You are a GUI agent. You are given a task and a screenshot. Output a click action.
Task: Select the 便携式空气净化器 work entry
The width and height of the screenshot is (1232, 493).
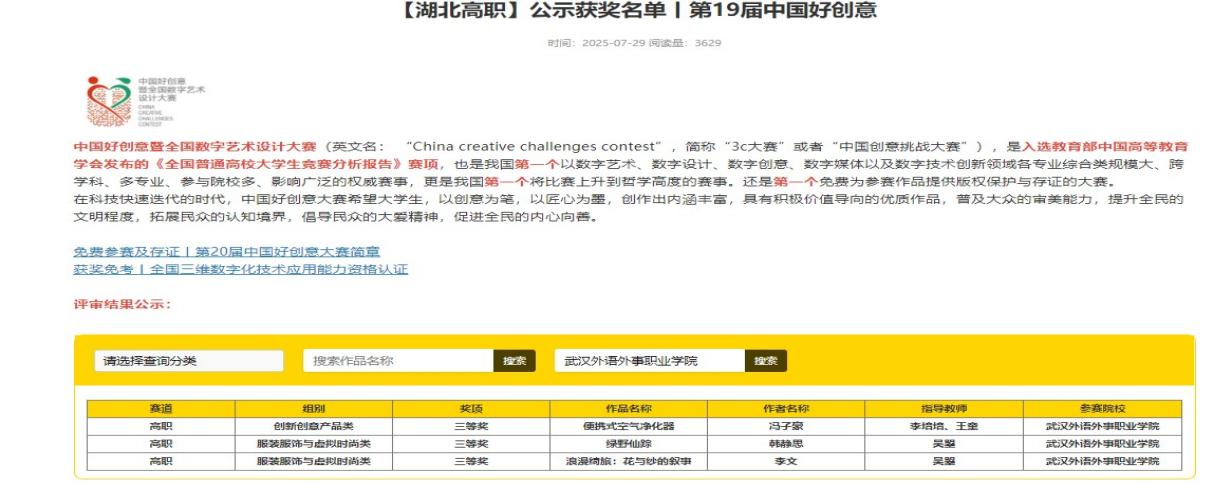pyautogui.click(x=628, y=426)
